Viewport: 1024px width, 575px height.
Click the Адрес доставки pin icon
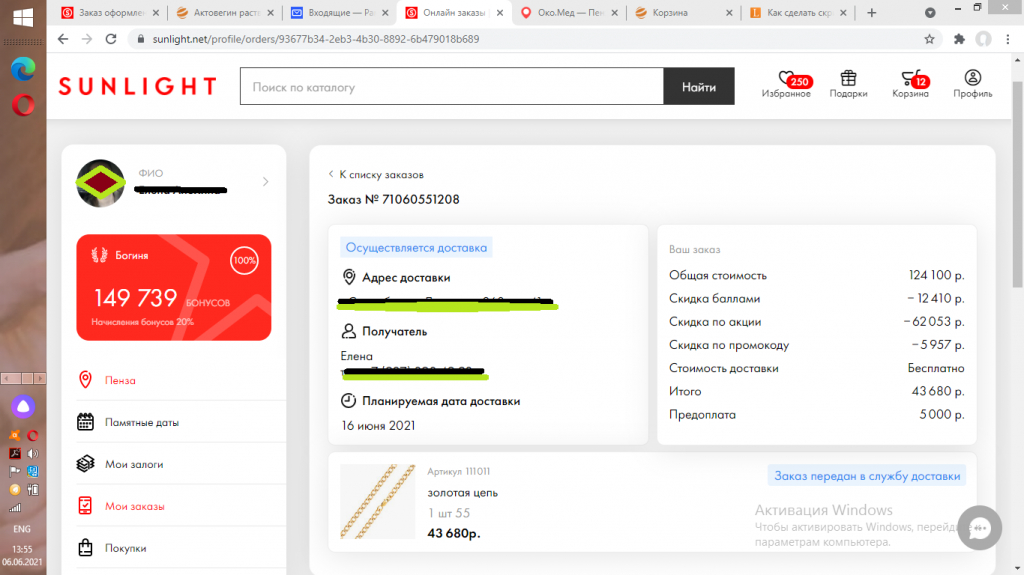point(349,277)
